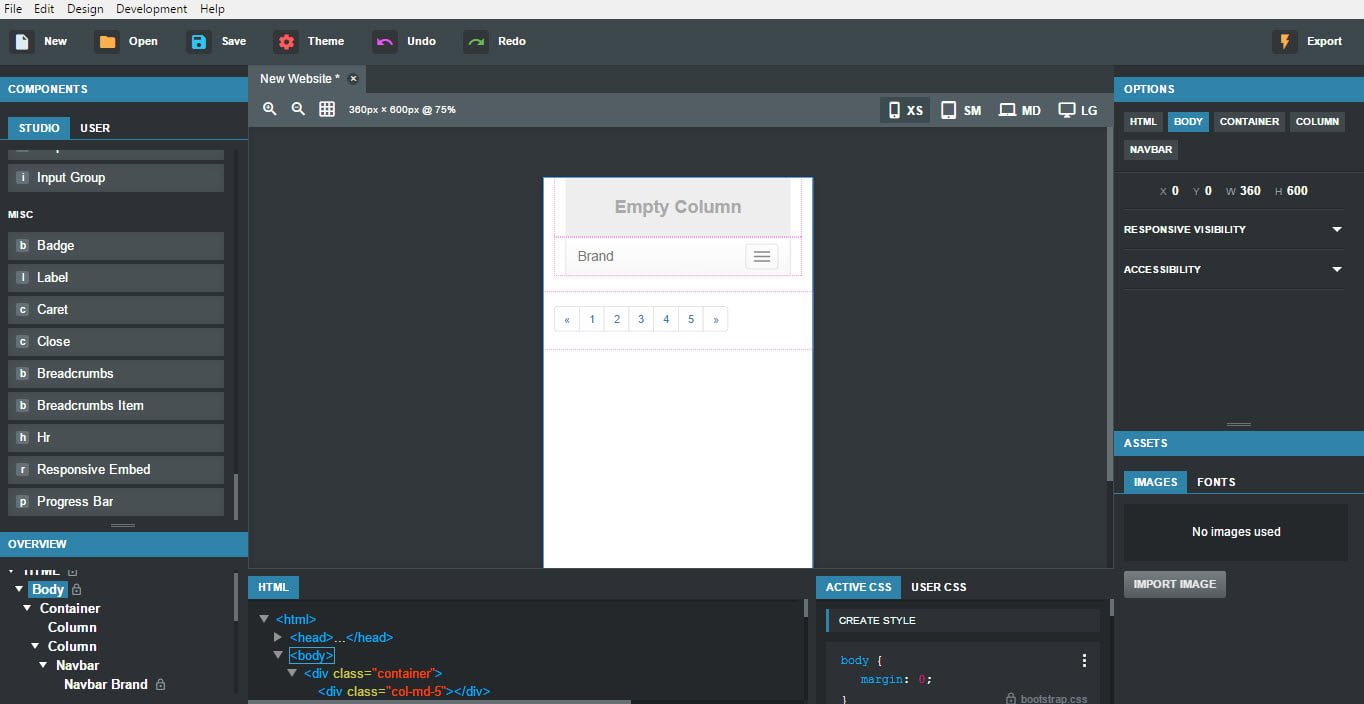Redo the last action
The width and height of the screenshot is (1364, 704).
[476, 42]
